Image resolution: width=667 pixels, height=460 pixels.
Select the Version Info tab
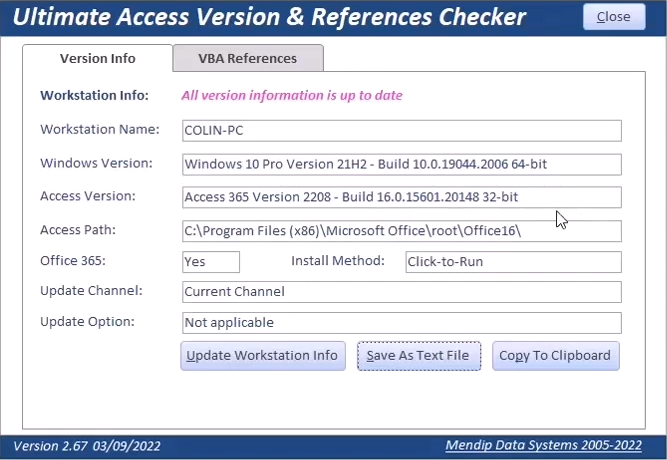click(x=97, y=58)
